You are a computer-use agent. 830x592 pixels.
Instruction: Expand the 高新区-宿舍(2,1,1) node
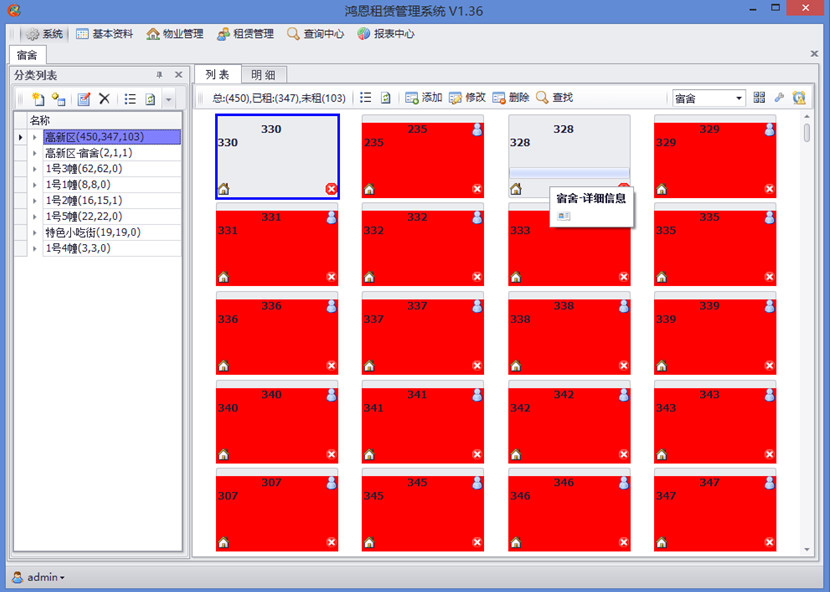(34, 153)
